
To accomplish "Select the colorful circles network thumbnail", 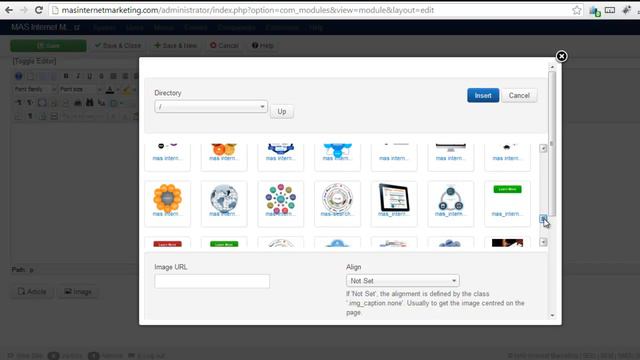I will coord(281,203).
